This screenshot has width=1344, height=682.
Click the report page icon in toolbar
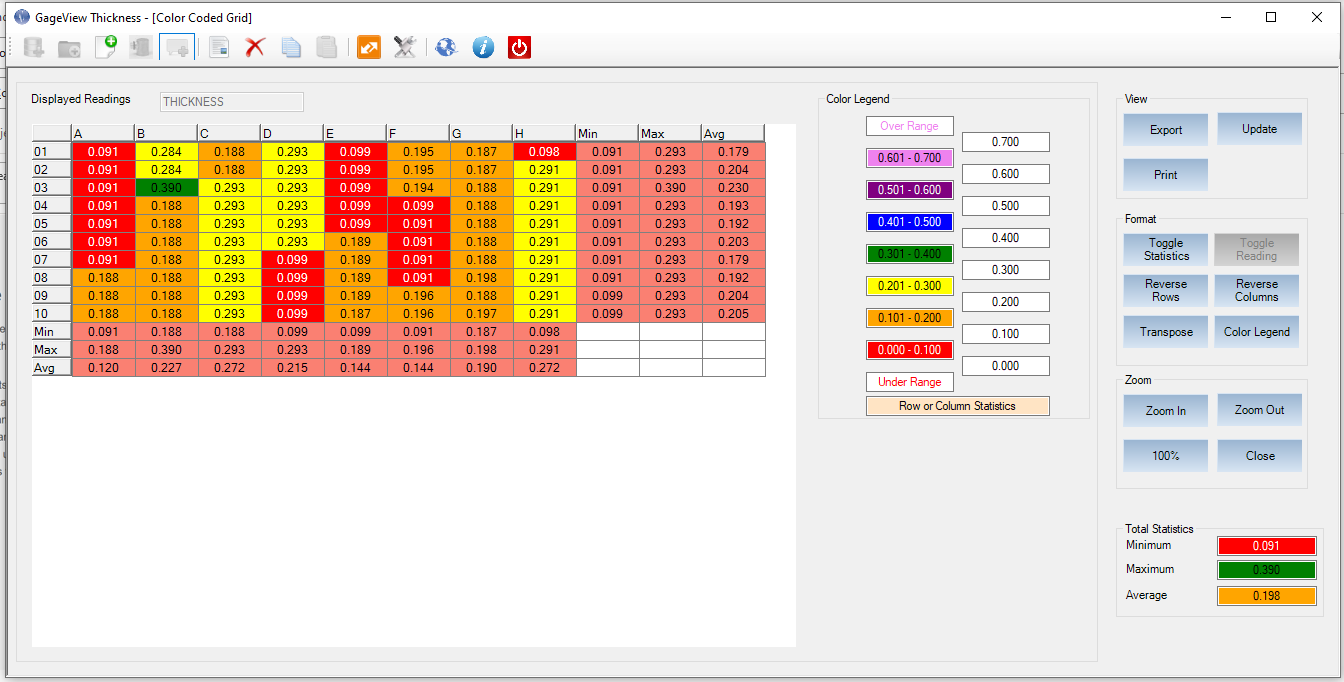[219, 46]
